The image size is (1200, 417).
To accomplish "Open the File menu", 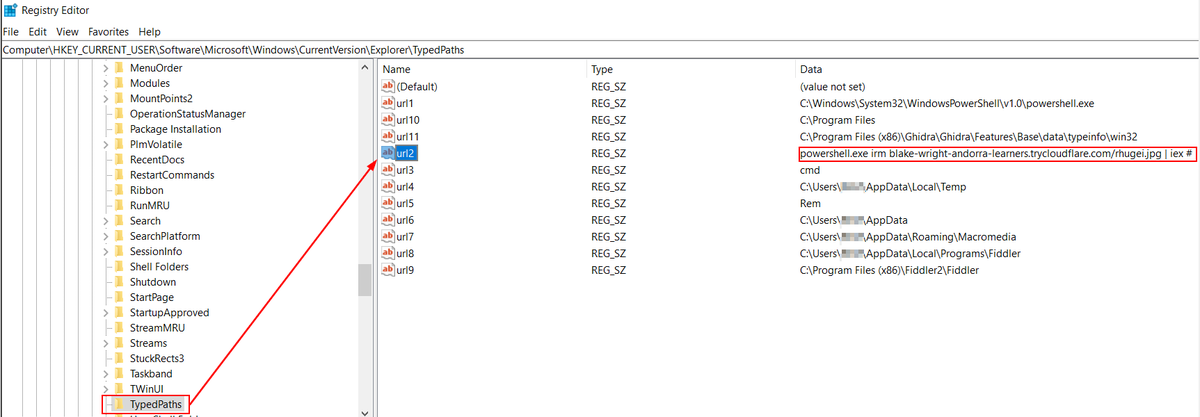I will coord(11,32).
